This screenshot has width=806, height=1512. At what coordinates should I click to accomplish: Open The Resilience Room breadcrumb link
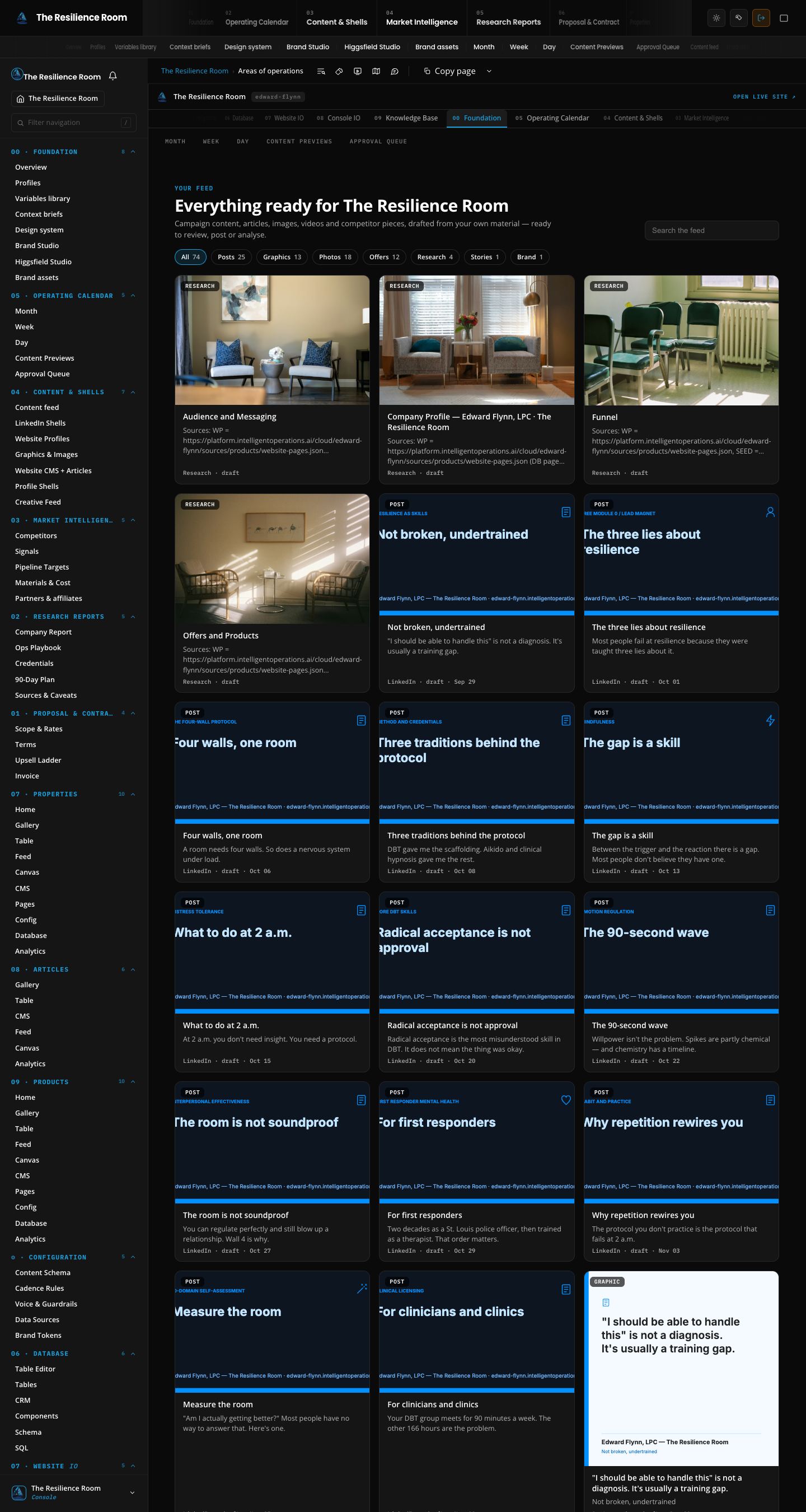tap(195, 71)
